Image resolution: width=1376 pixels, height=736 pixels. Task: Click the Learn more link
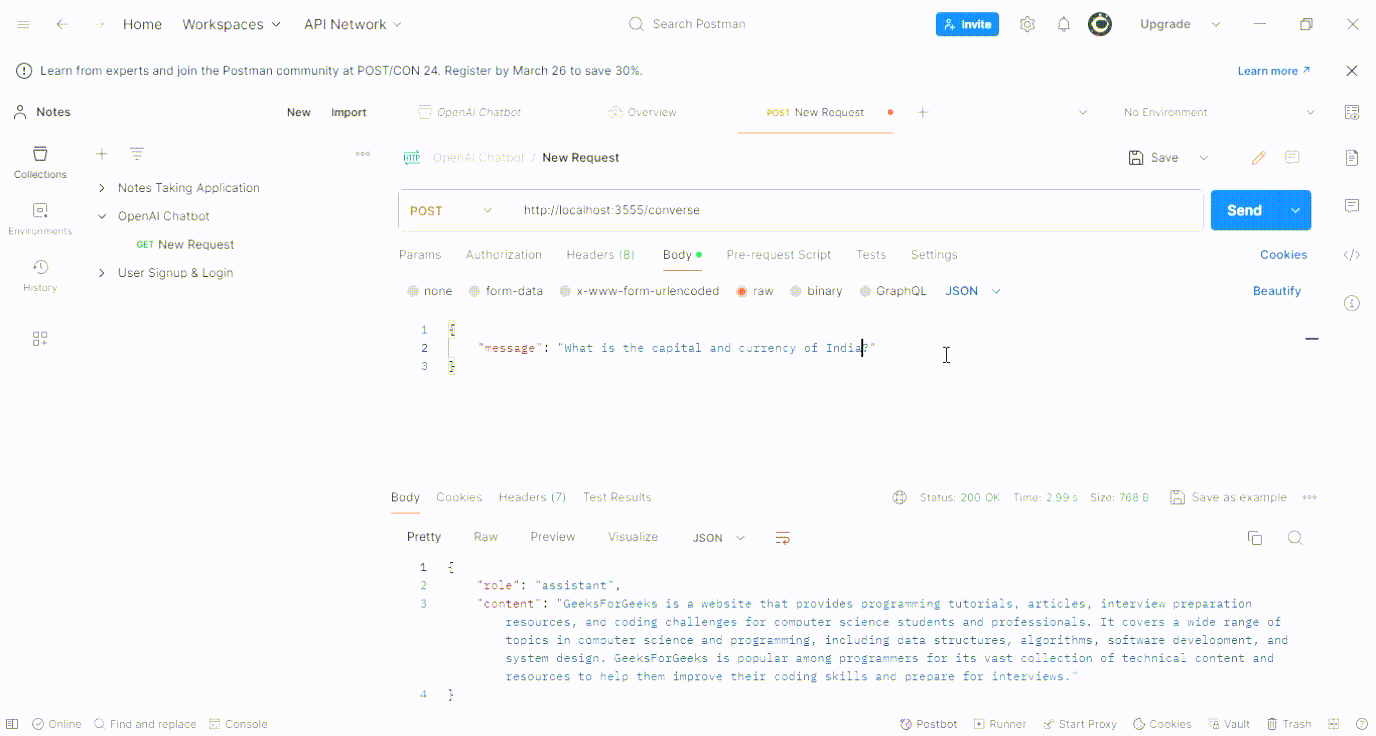[x=1273, y=71]
